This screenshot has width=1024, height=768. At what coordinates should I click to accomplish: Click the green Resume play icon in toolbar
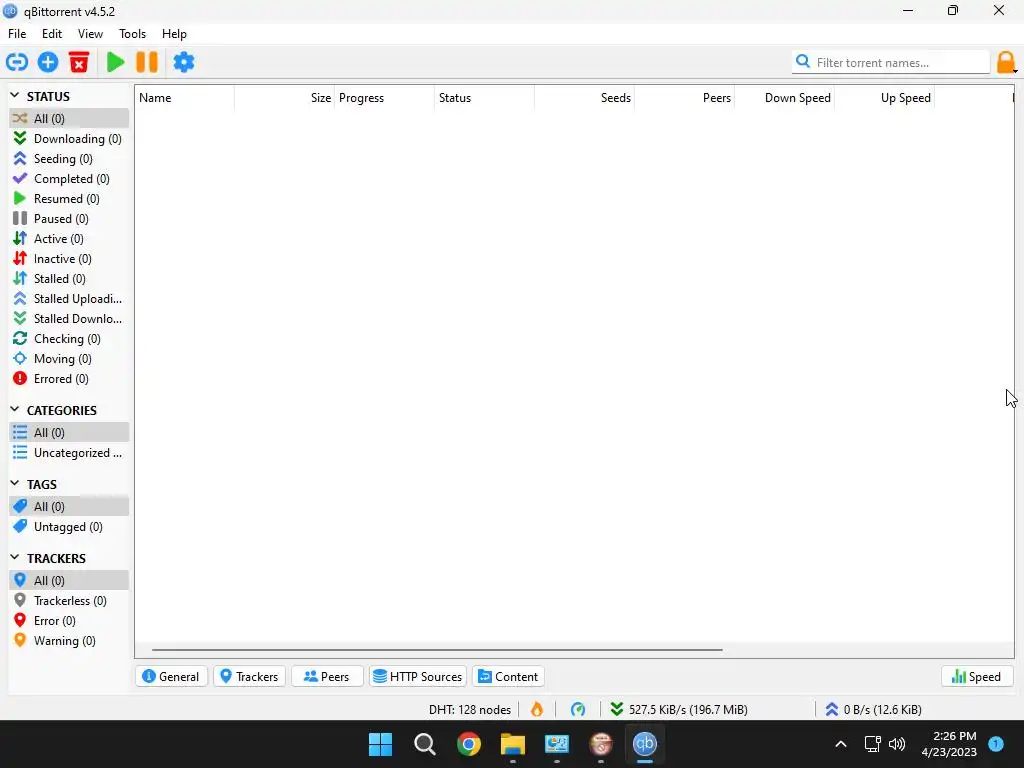[116, 62]
